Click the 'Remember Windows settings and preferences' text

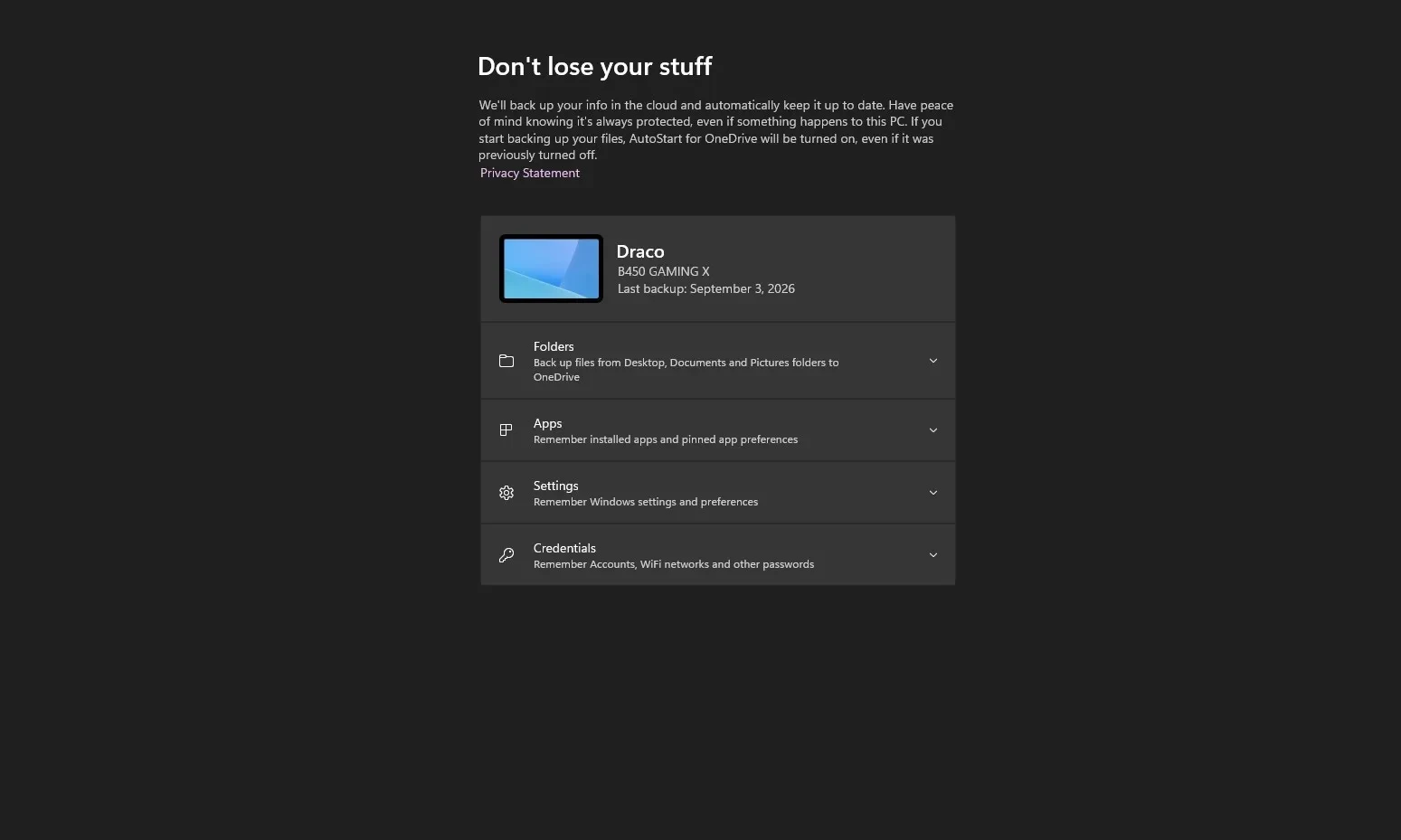[x=646, y=502]
